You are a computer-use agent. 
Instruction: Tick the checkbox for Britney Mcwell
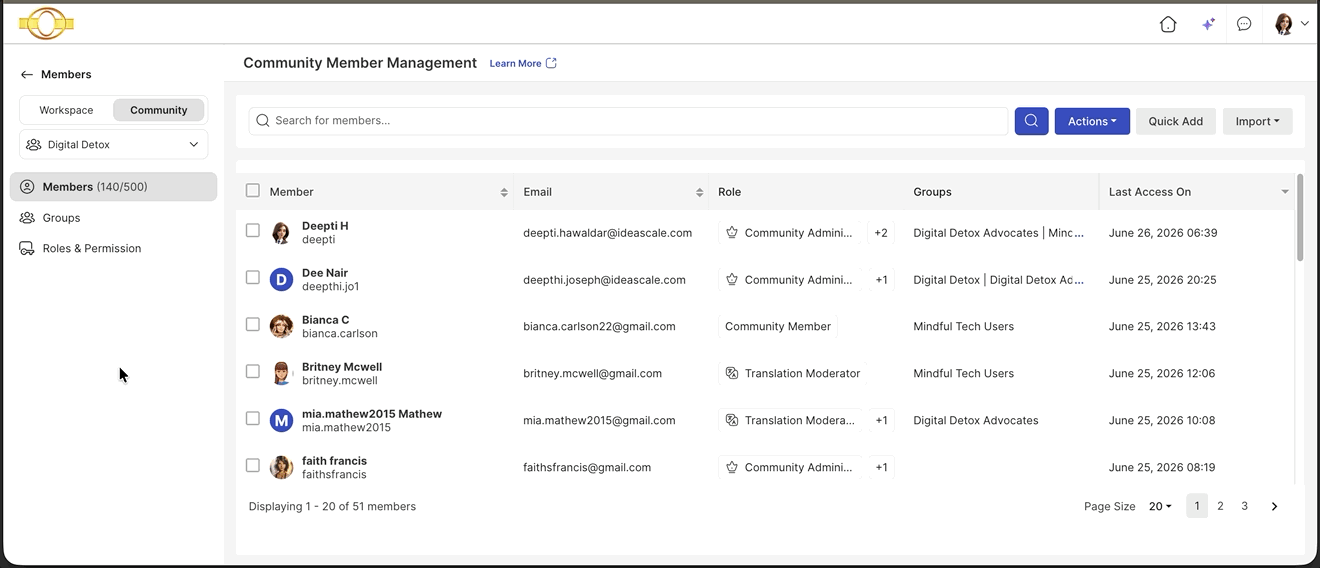253,371
